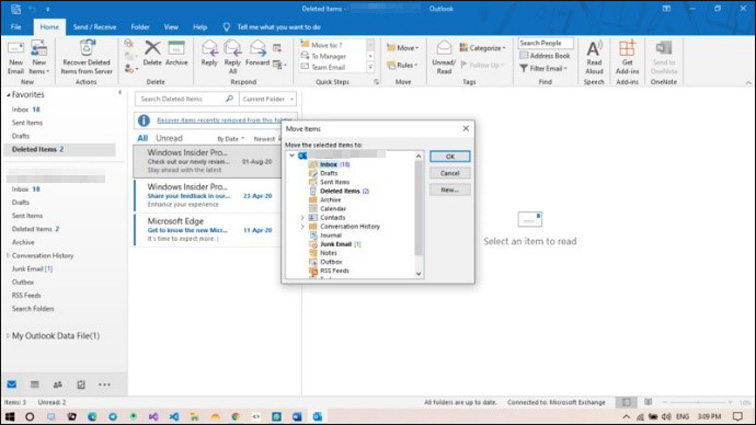Click the Forward icon

point(257,53)
